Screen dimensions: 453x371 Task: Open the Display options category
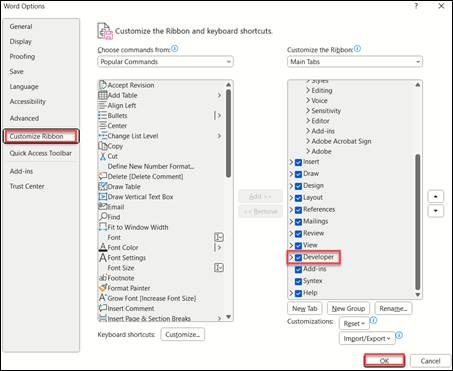click(21, 41)
